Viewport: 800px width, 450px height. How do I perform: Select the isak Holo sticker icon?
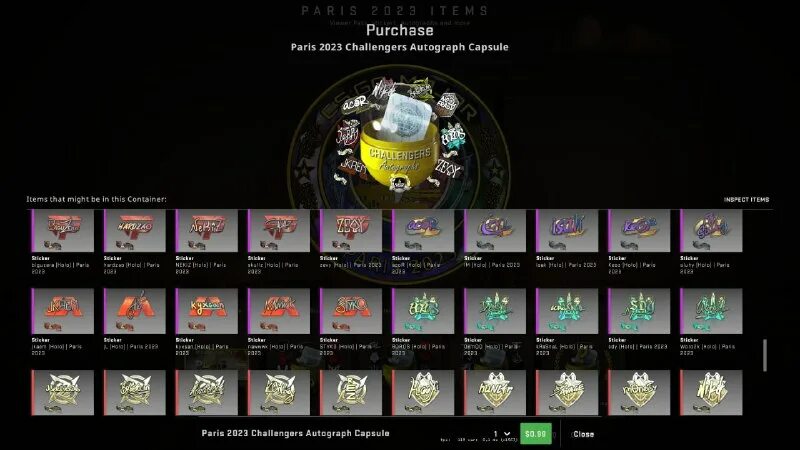(567, 231)
